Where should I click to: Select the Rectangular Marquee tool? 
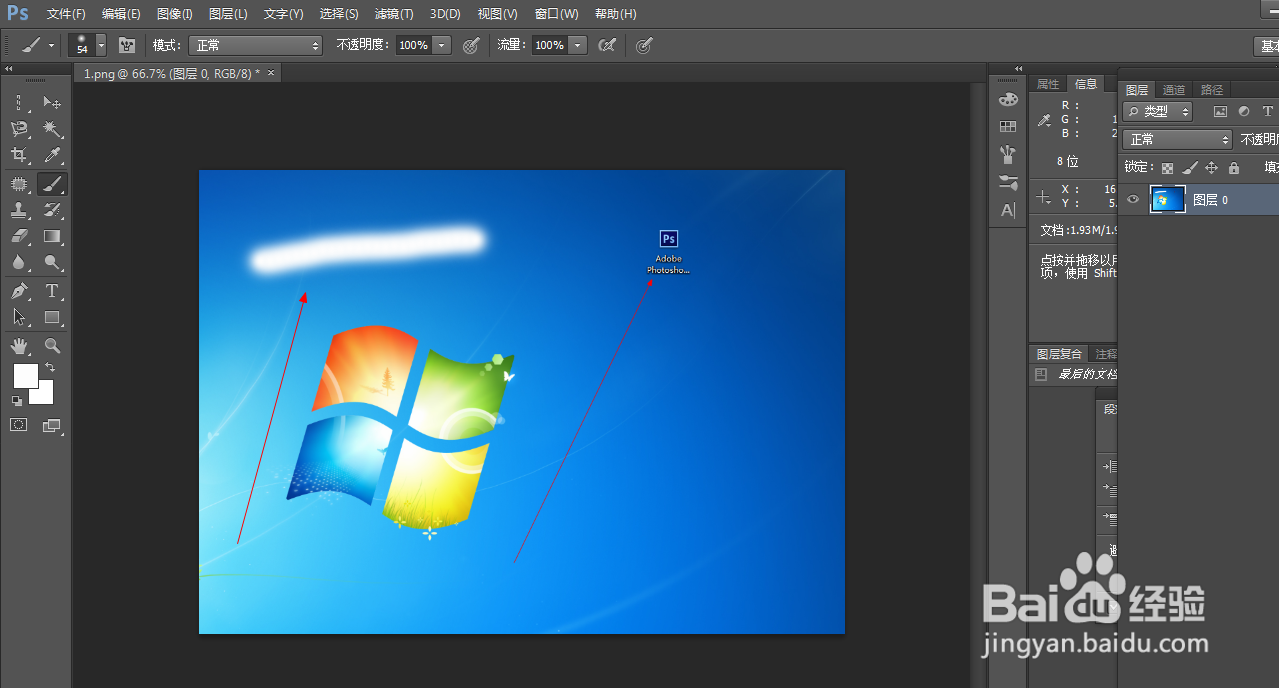click(19, 102)
